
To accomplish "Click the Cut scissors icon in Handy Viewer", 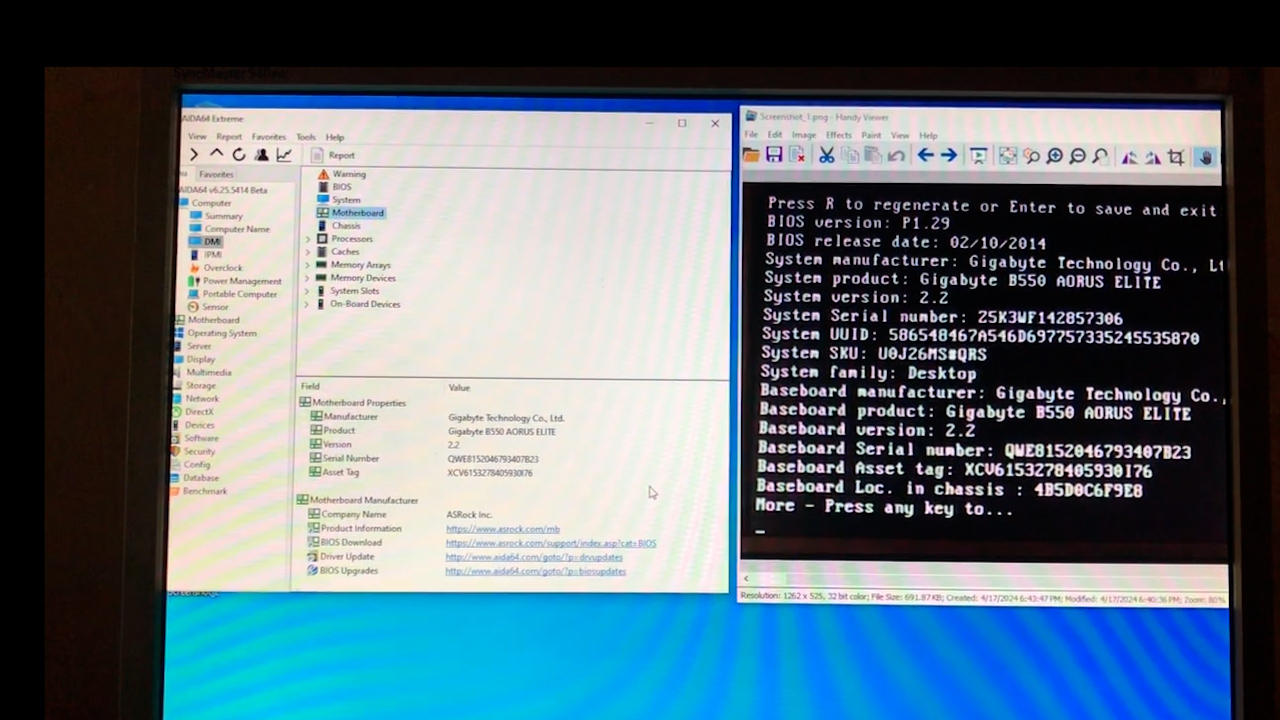I will coord(827,155).
